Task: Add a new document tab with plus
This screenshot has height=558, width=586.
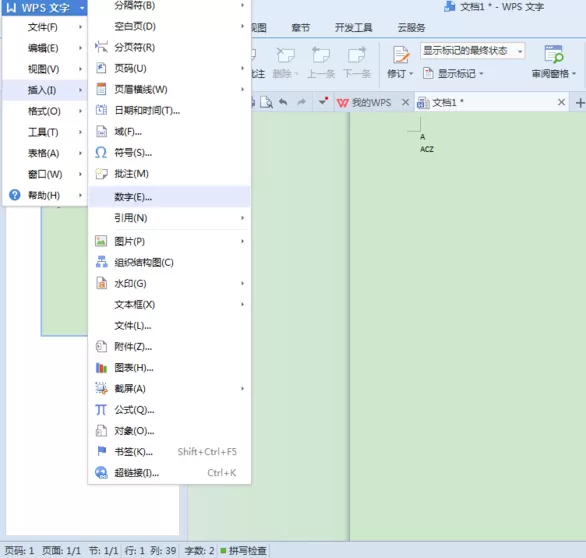Action: (x=580, y=102)
